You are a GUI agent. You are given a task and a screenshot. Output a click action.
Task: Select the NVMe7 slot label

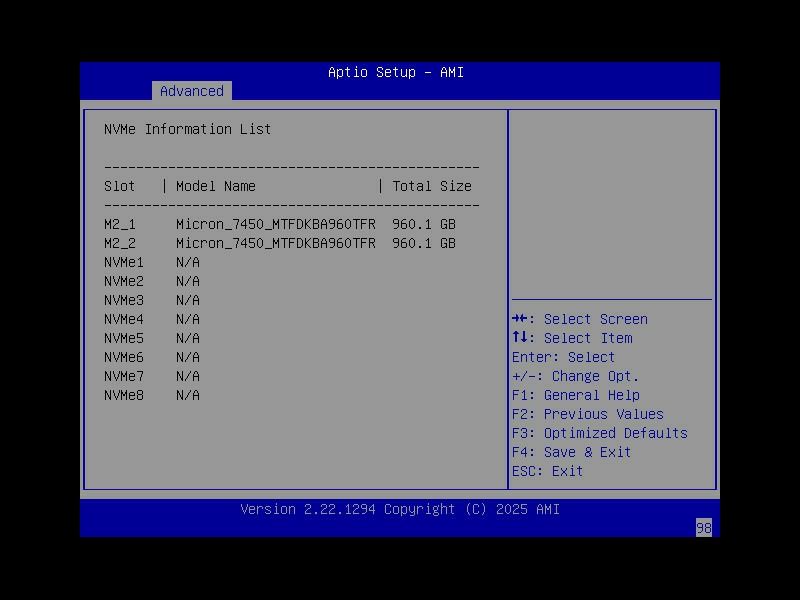[x=124, y=376]
